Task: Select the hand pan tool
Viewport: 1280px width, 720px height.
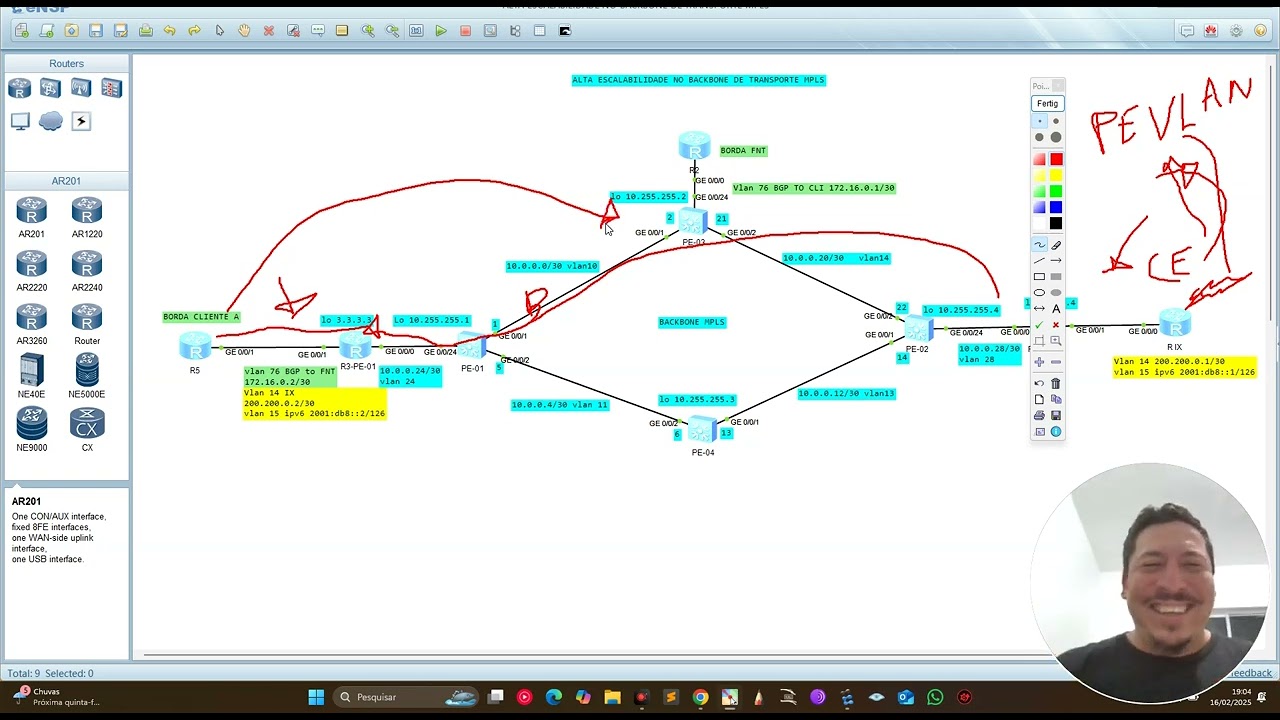Action: point(244,31)
